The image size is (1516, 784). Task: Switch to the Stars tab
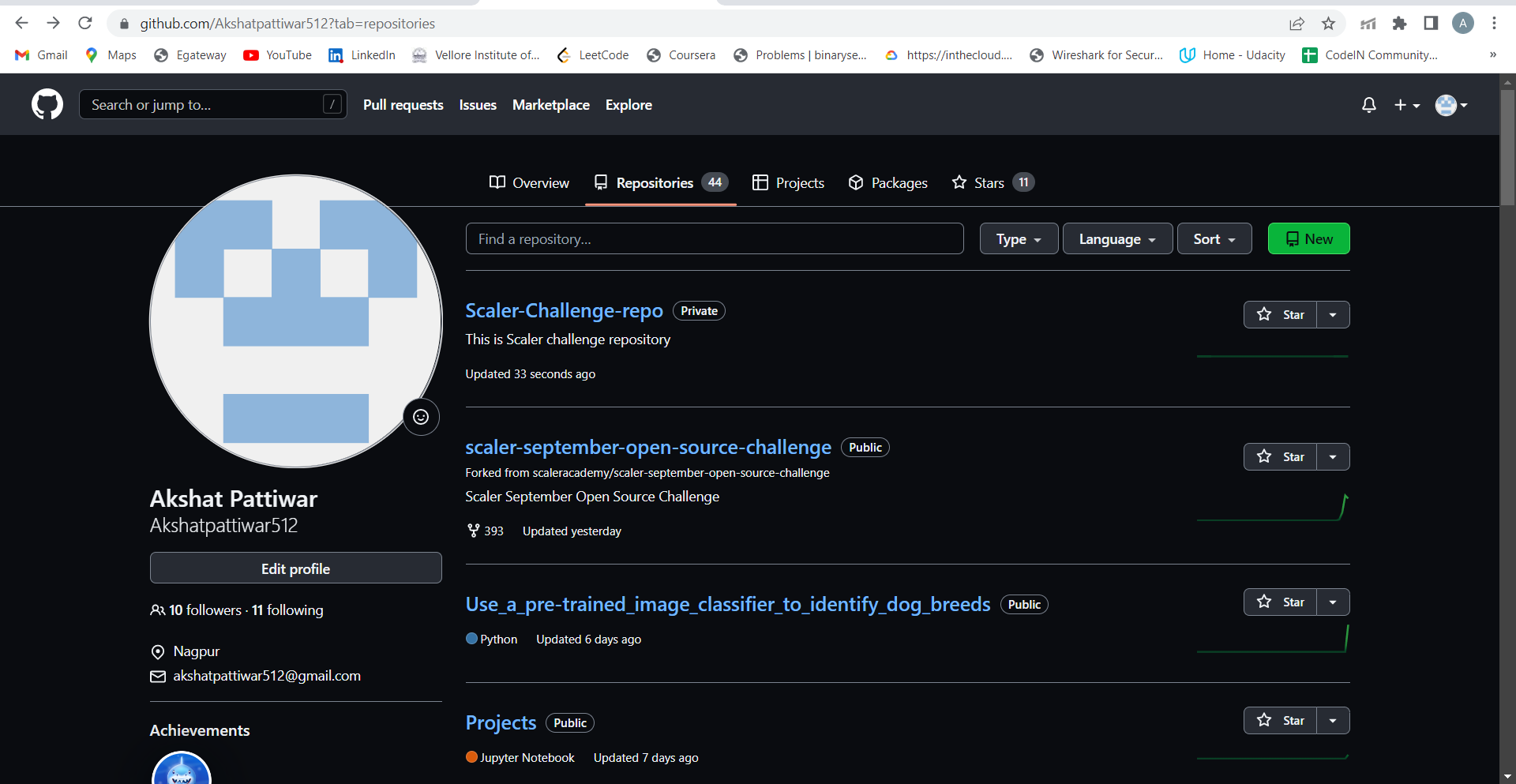pos(993,182)
